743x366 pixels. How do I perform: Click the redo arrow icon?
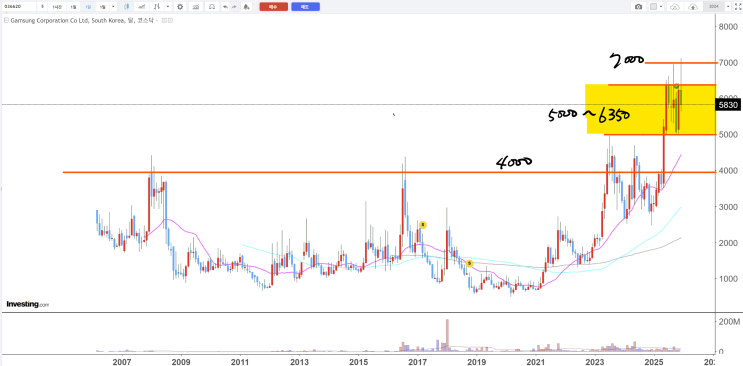pos(234,7)
